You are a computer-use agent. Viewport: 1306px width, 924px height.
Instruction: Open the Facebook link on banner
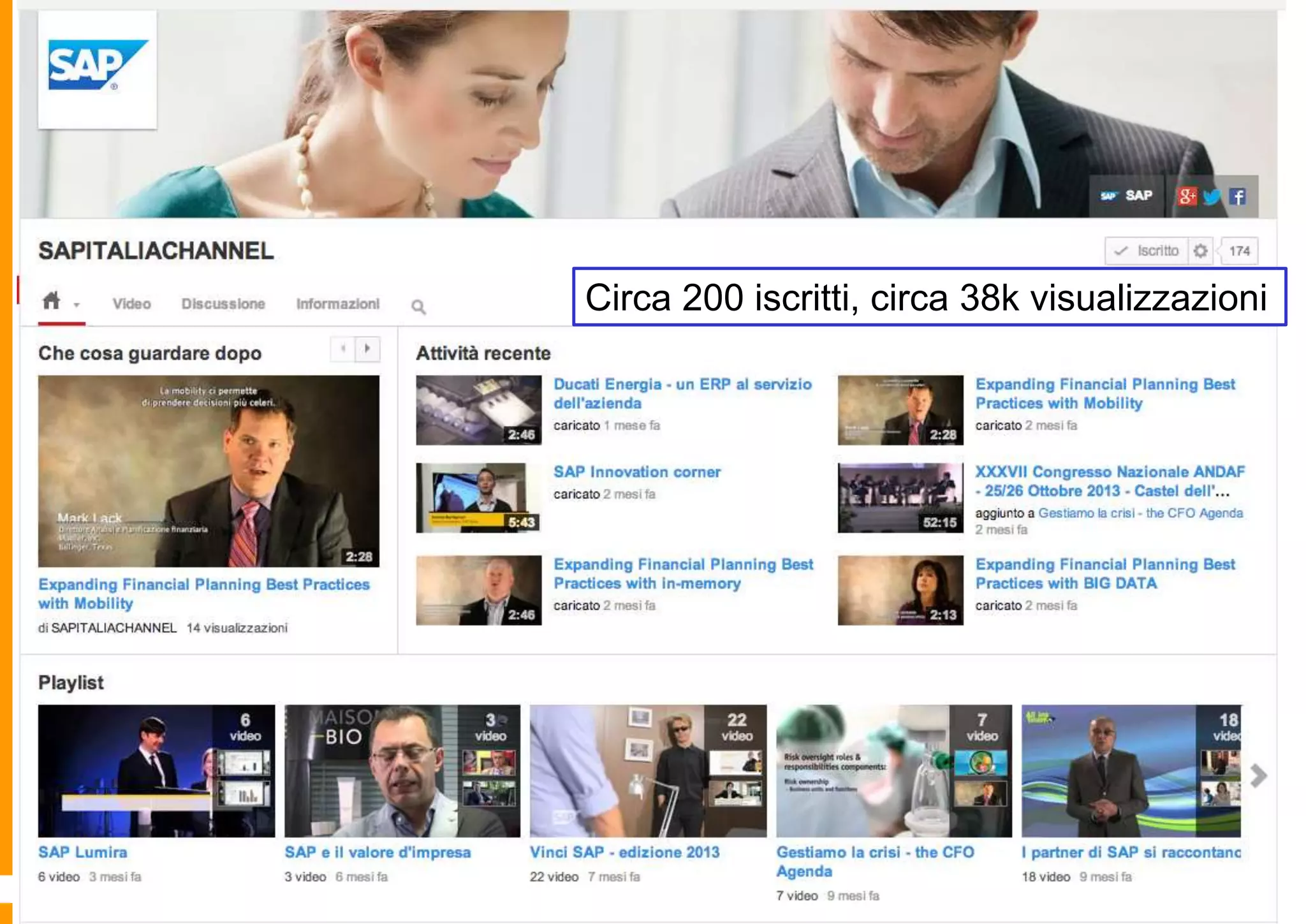1238,196
